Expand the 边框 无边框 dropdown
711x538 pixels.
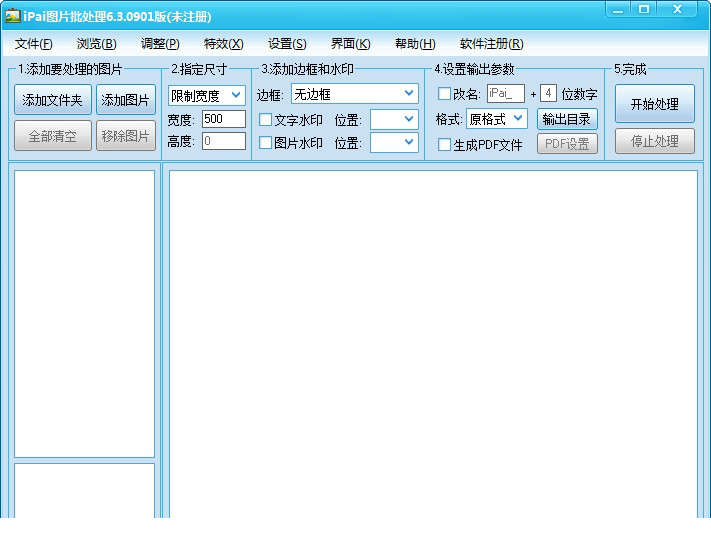click(x=355, y=94)
